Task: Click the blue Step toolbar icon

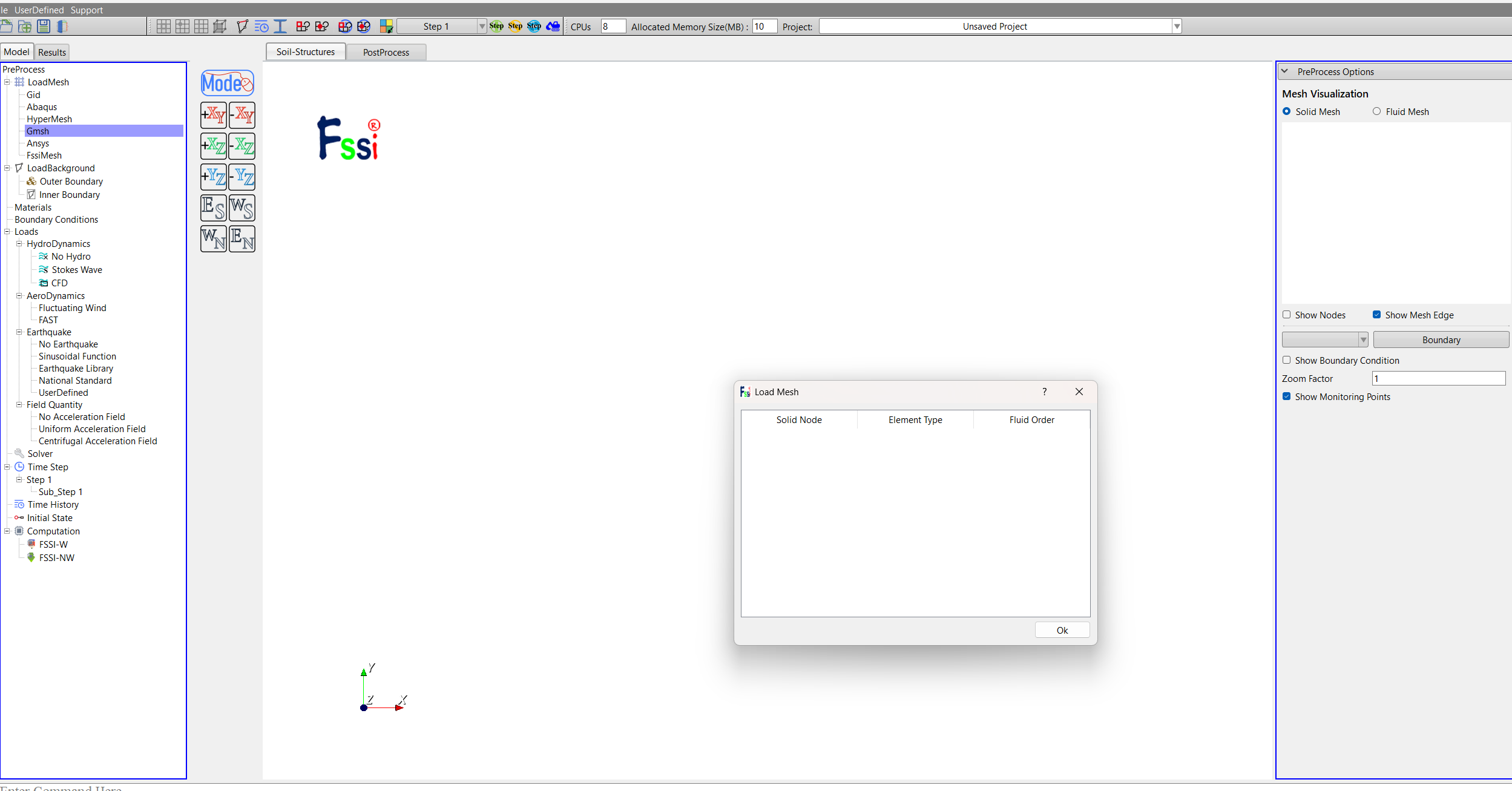Action: coord(534,26)
